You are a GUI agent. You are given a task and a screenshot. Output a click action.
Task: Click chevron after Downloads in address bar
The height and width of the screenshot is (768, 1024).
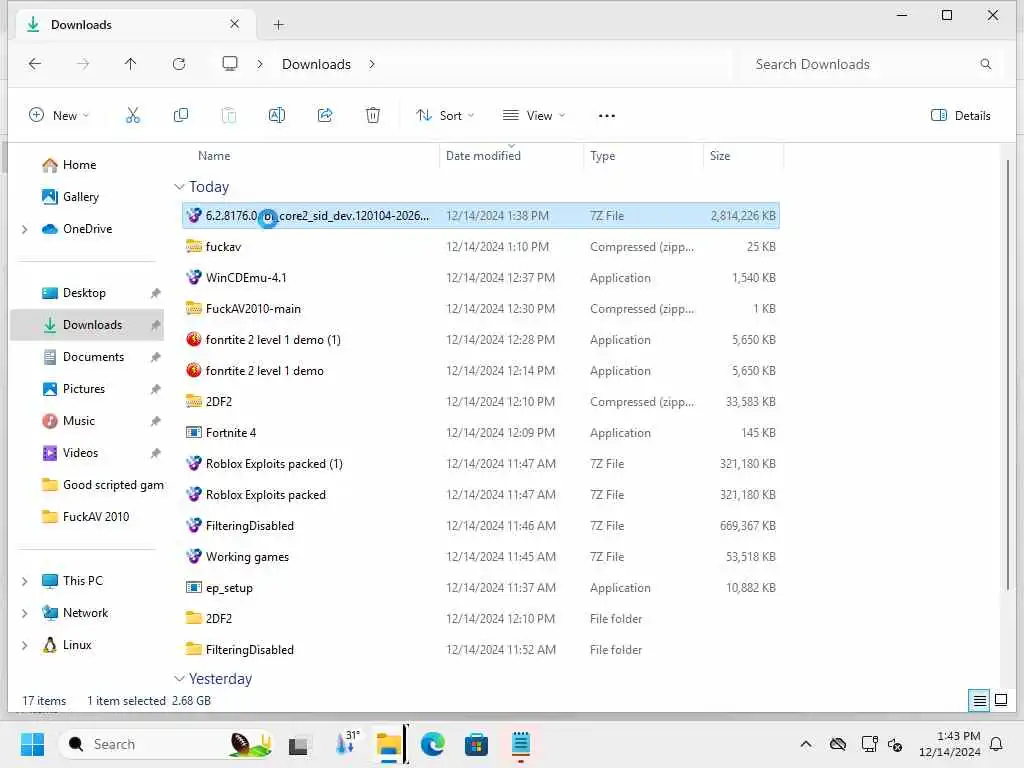[x=372, y=64]
